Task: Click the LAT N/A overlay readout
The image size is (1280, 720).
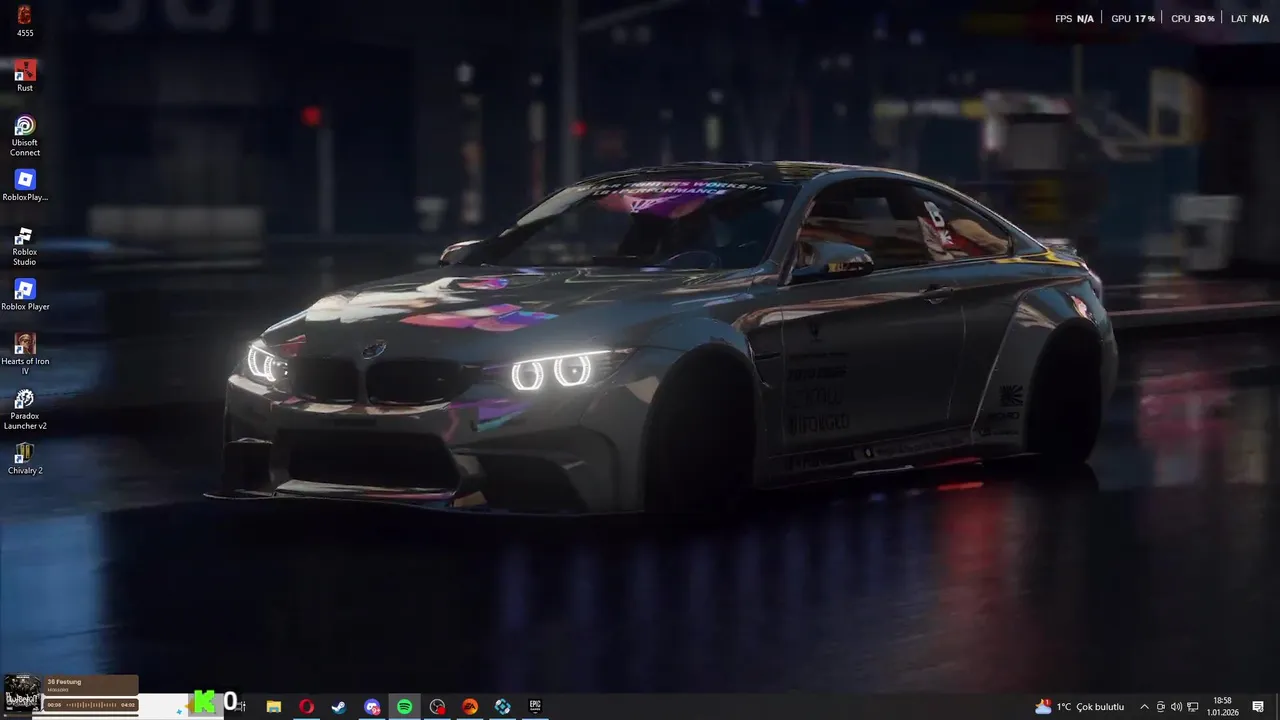Action: pyautogui.click(x=1250, y=19)
